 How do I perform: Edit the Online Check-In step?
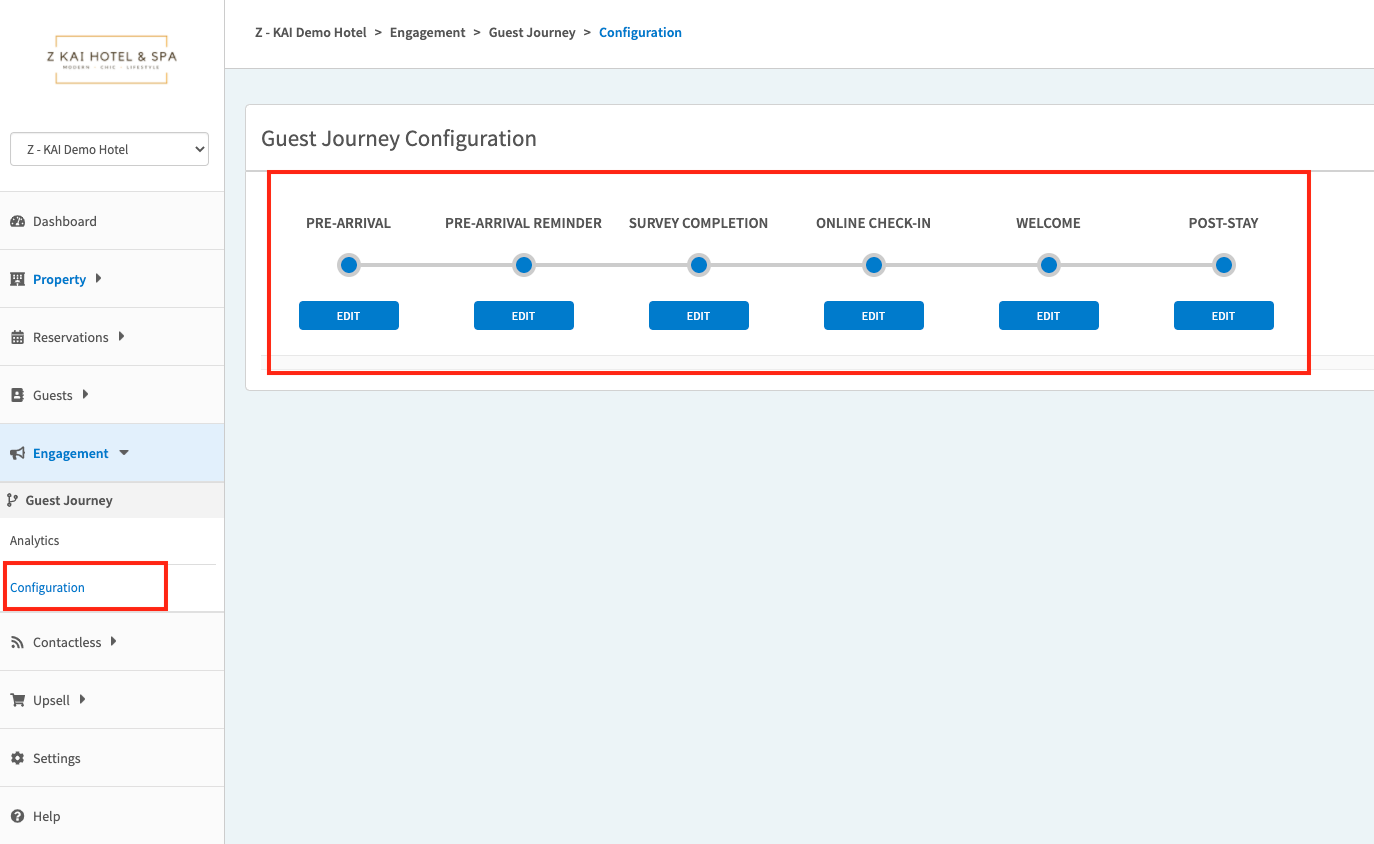tap(873, 316)
